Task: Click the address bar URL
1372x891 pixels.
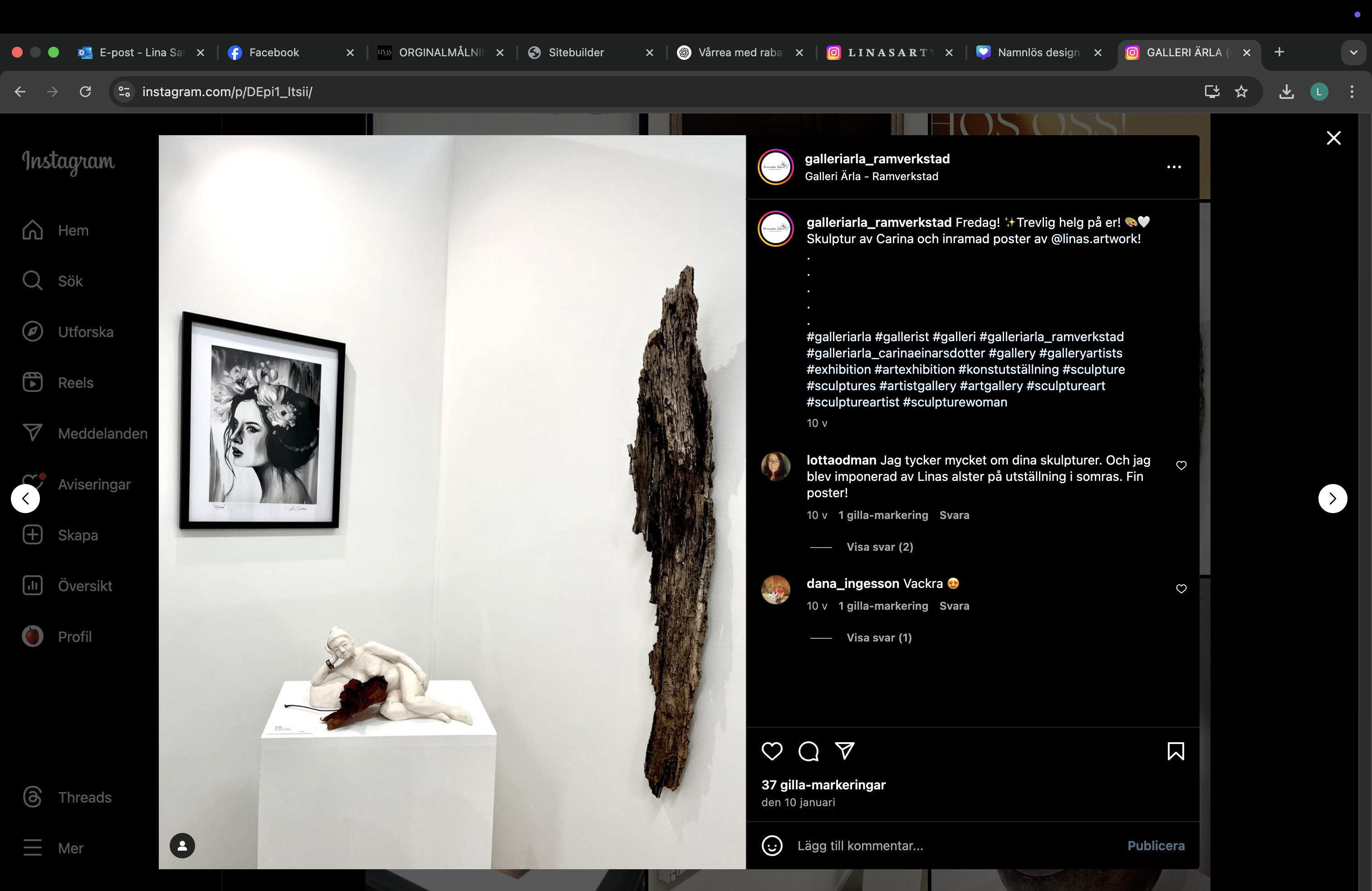Action: pyautogui.click(x=227, y=92)
